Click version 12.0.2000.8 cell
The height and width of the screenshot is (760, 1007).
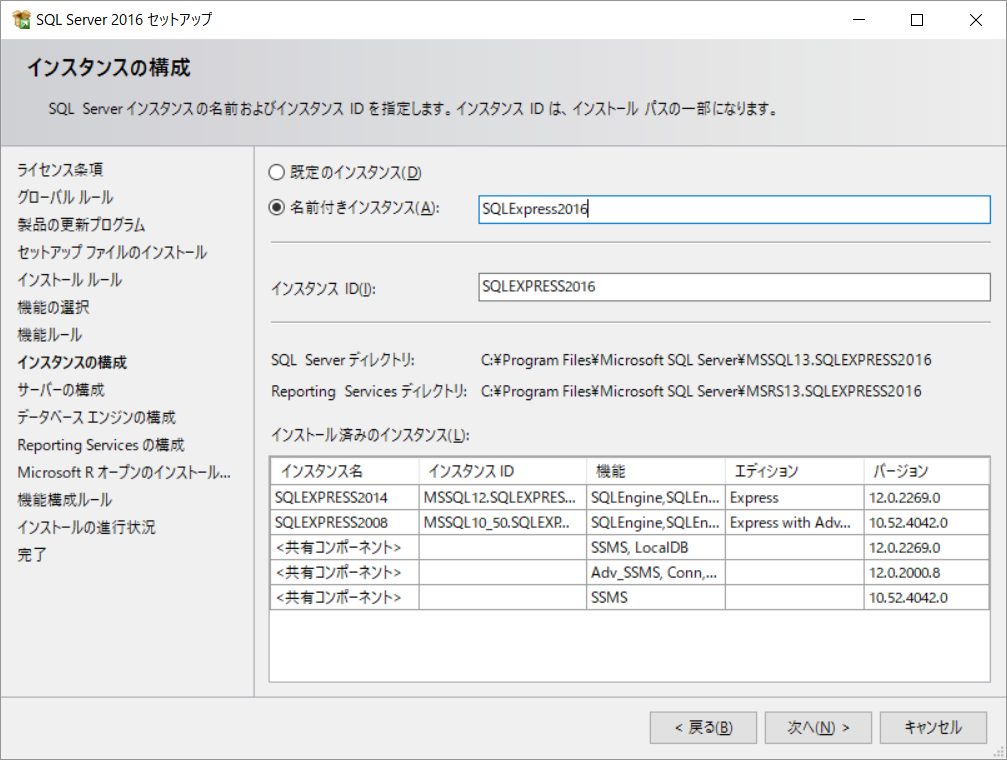point(927,572)
